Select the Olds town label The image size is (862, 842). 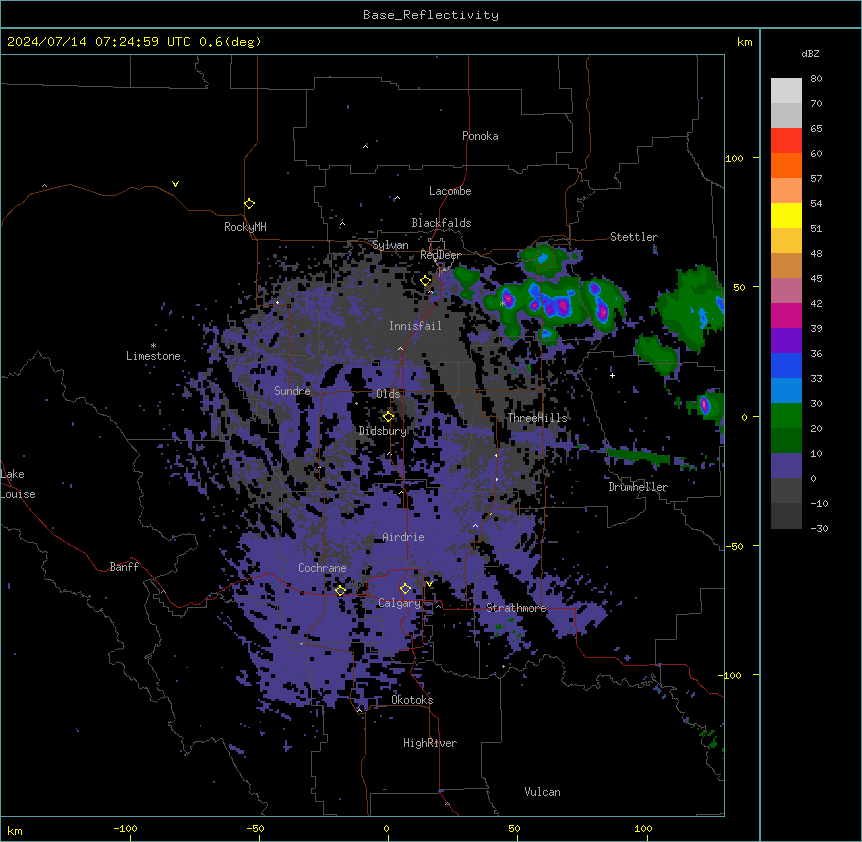pyautogui.click(x=388, y=394)
